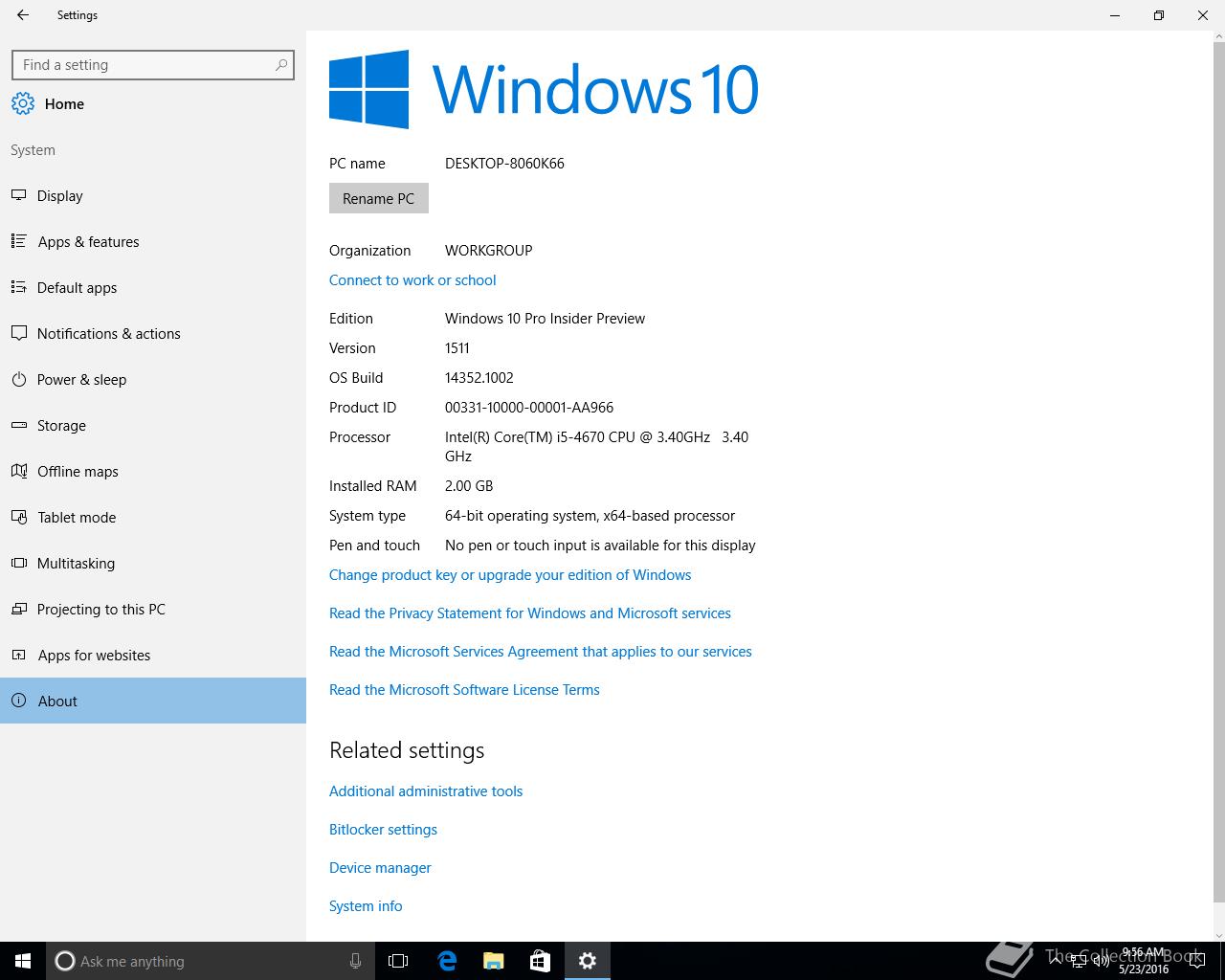
Task: Click Connect to work or school
Action: coord(412,280)
